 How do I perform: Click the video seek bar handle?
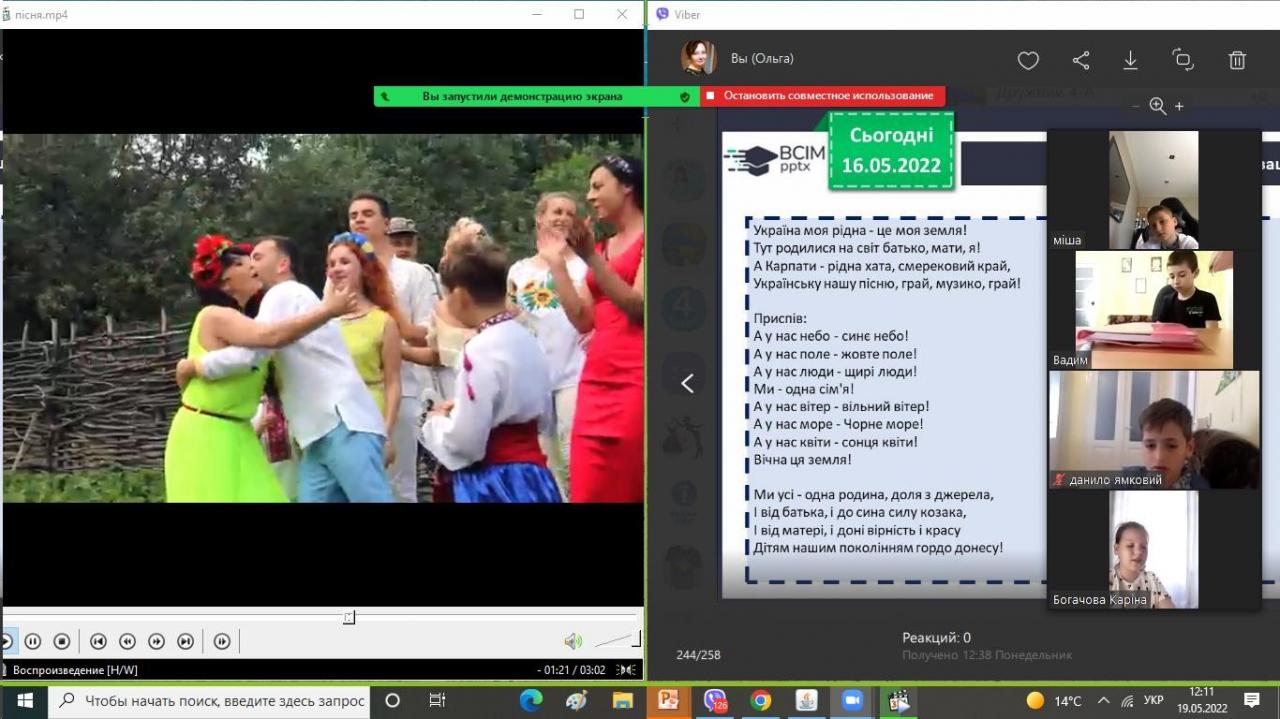point(348,618)
